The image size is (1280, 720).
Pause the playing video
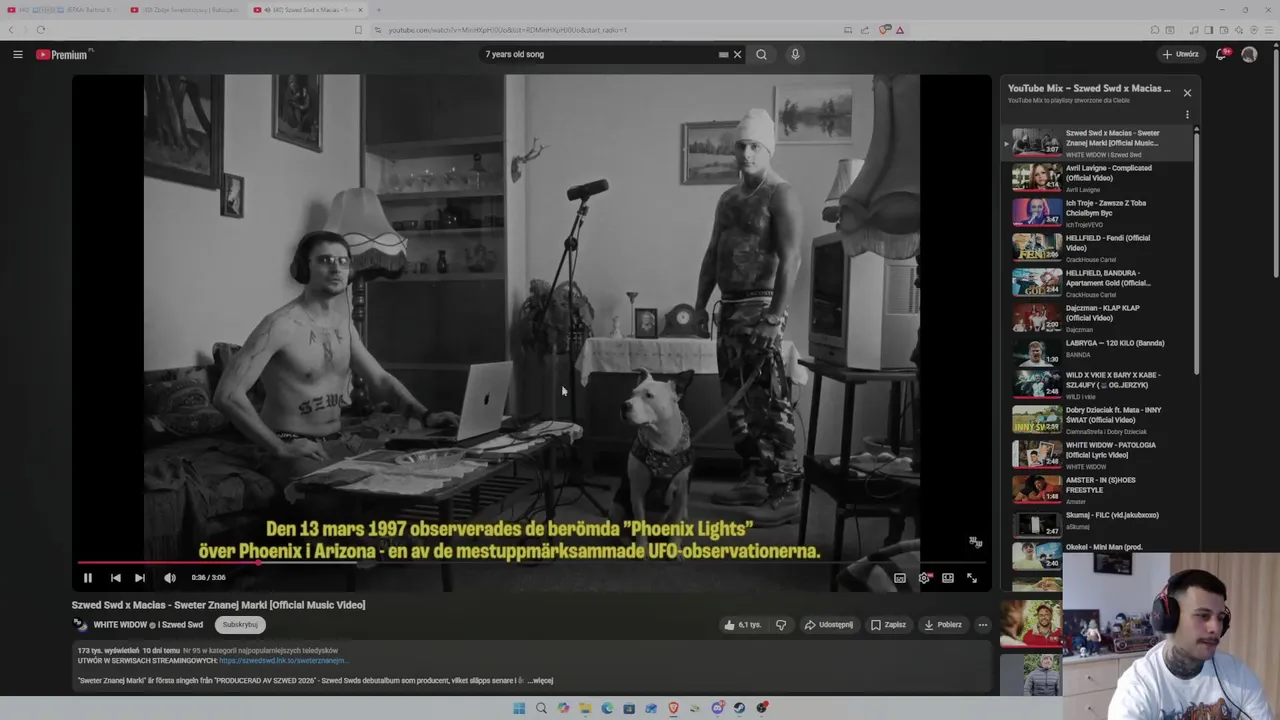tap(88, 578)
